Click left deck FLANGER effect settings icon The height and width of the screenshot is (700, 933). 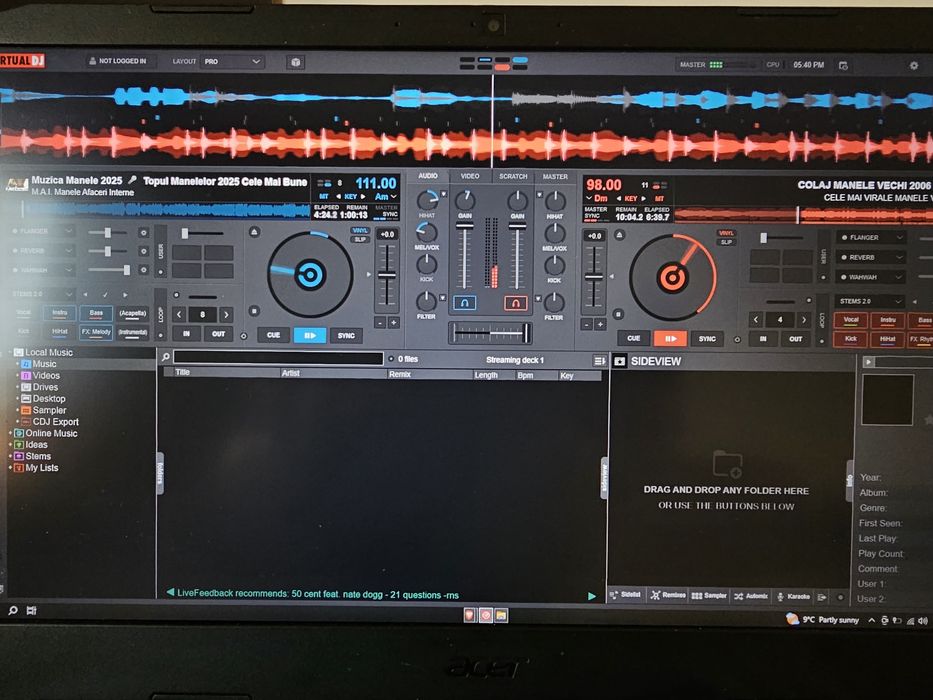pos(143,233)
